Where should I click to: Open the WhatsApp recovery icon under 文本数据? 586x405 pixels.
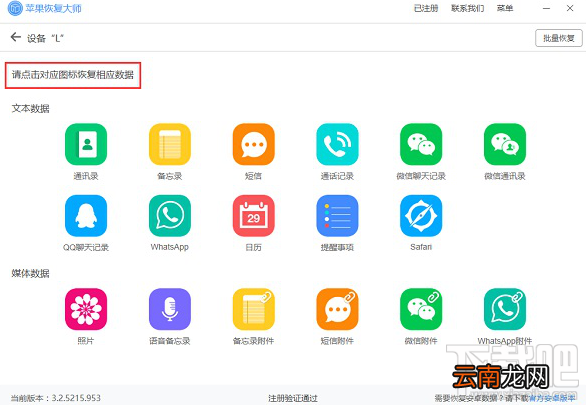170,216
